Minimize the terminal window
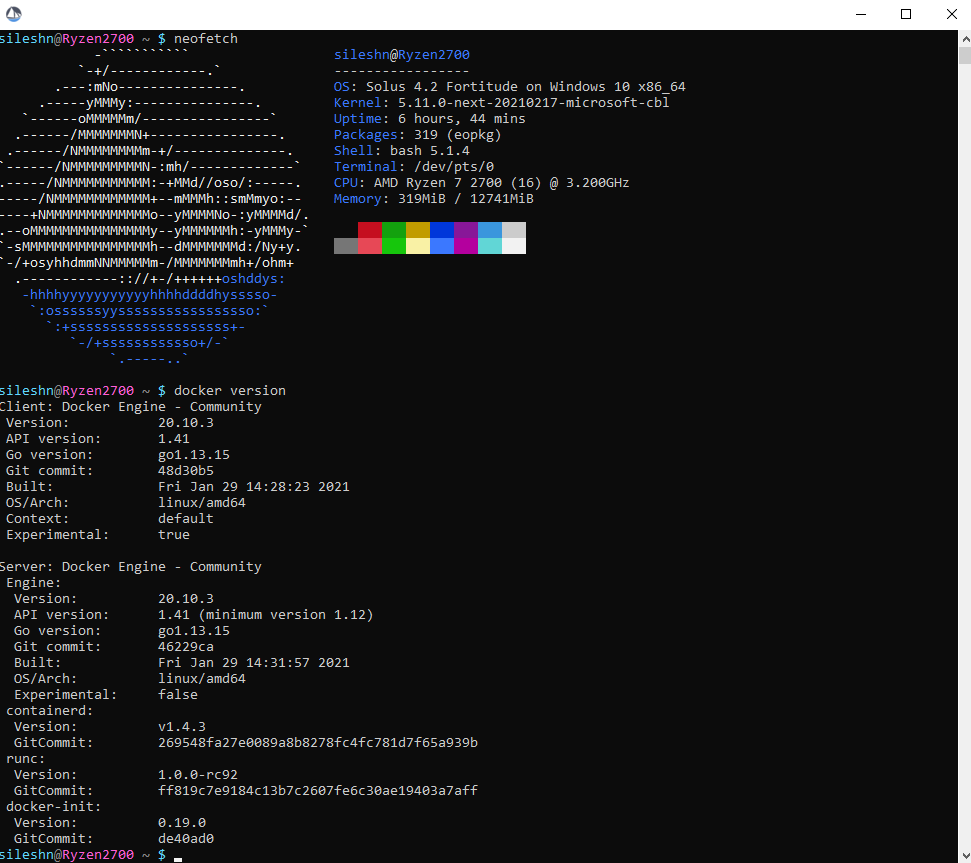The width and height of the screenshot is (971, 863). (860, 14)
